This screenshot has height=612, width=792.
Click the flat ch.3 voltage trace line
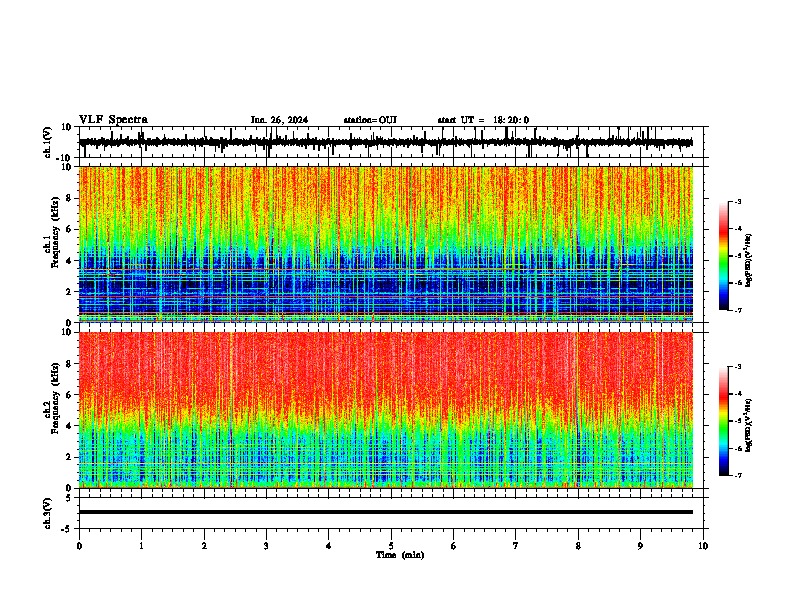pyautogui.click(x=386, y=512)
